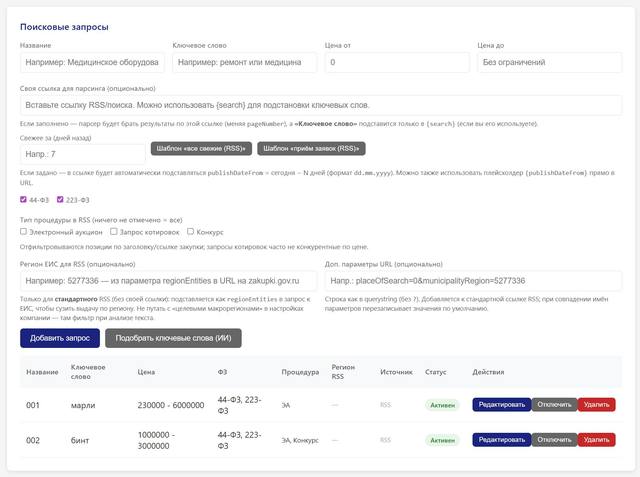
Task: Enable the Электронный аукцион checkbox
Action: [x=24, y=231]
